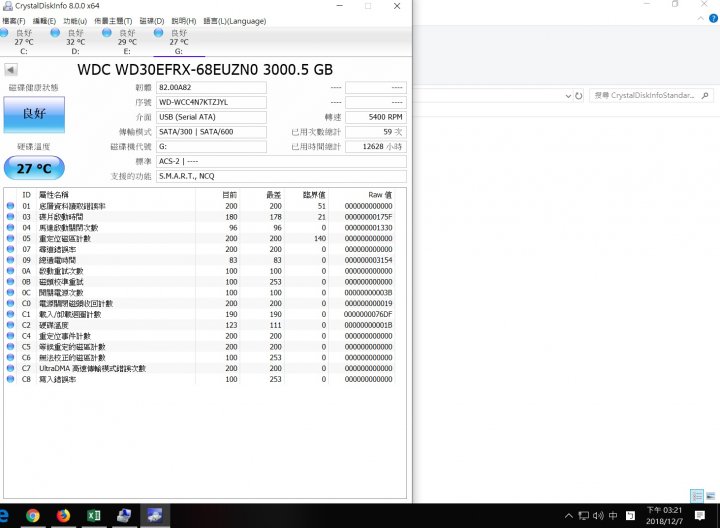
Task: Click status dot for attribute C4
Action: tap(11, 336)
